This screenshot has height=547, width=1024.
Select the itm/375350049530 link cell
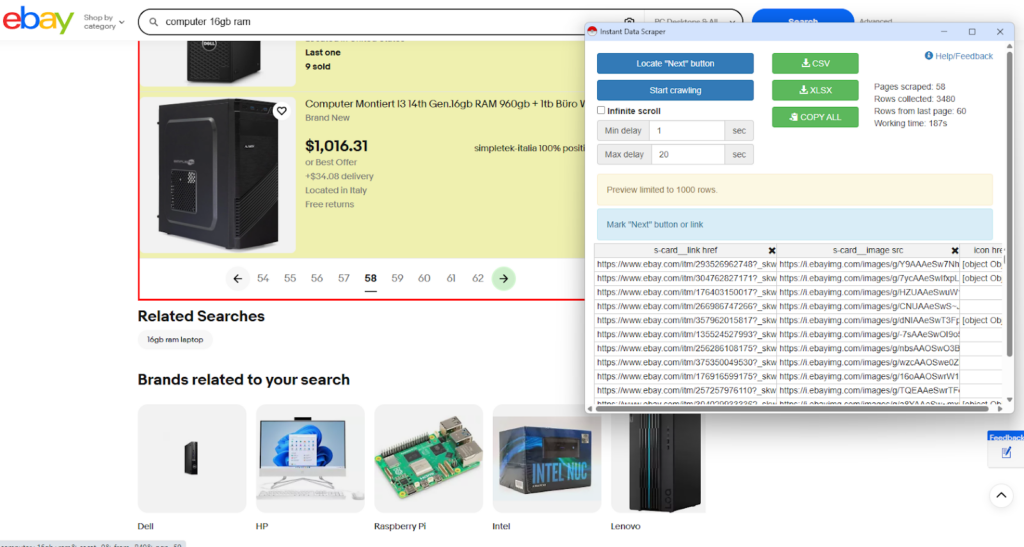click(x=686, y=362)
